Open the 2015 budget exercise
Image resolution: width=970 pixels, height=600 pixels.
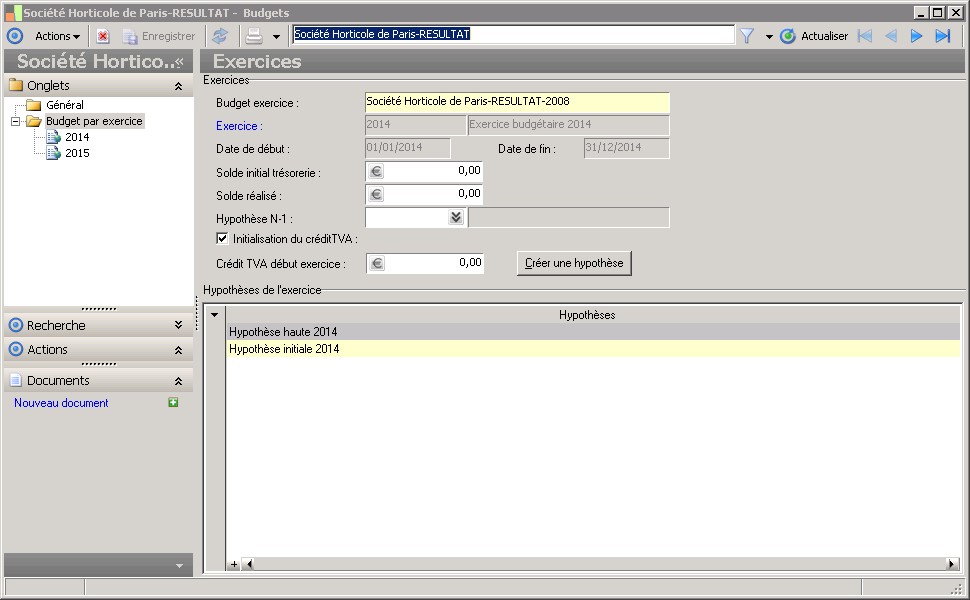(77, 153)
